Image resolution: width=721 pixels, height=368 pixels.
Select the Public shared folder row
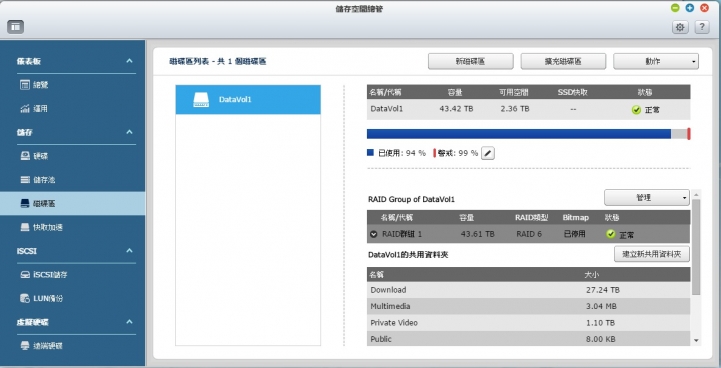pyautogui.click(x=528, y=339)
